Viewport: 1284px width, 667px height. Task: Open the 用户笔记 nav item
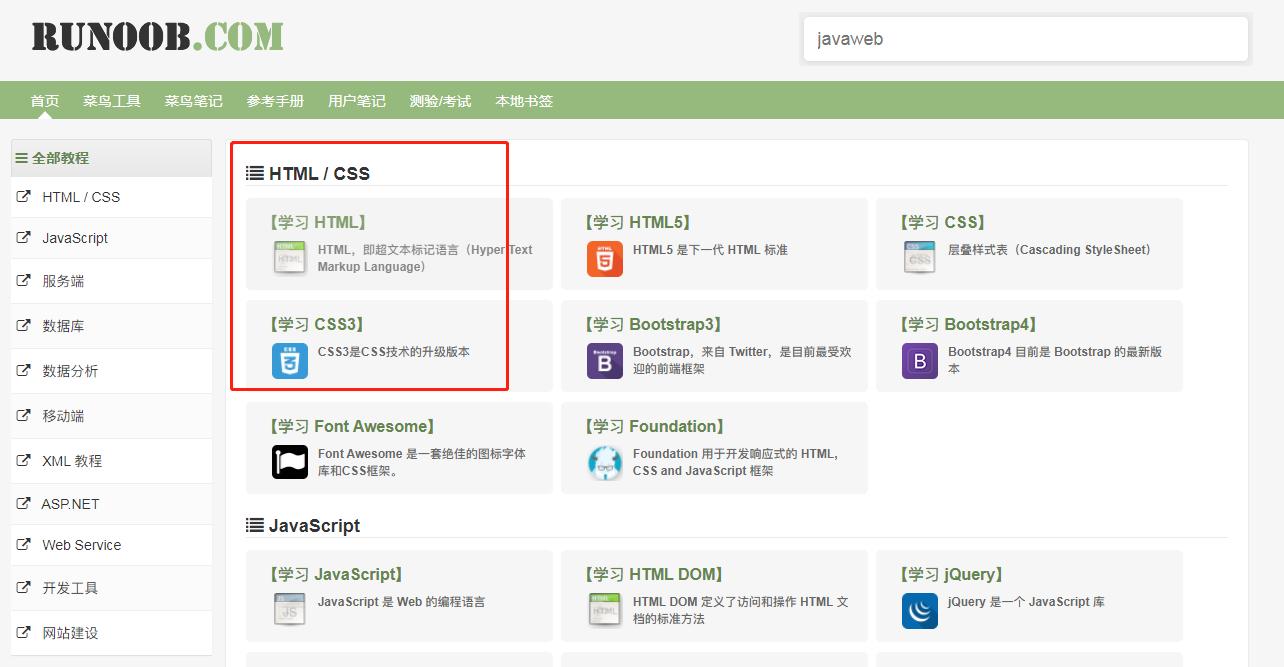[357, 101]
